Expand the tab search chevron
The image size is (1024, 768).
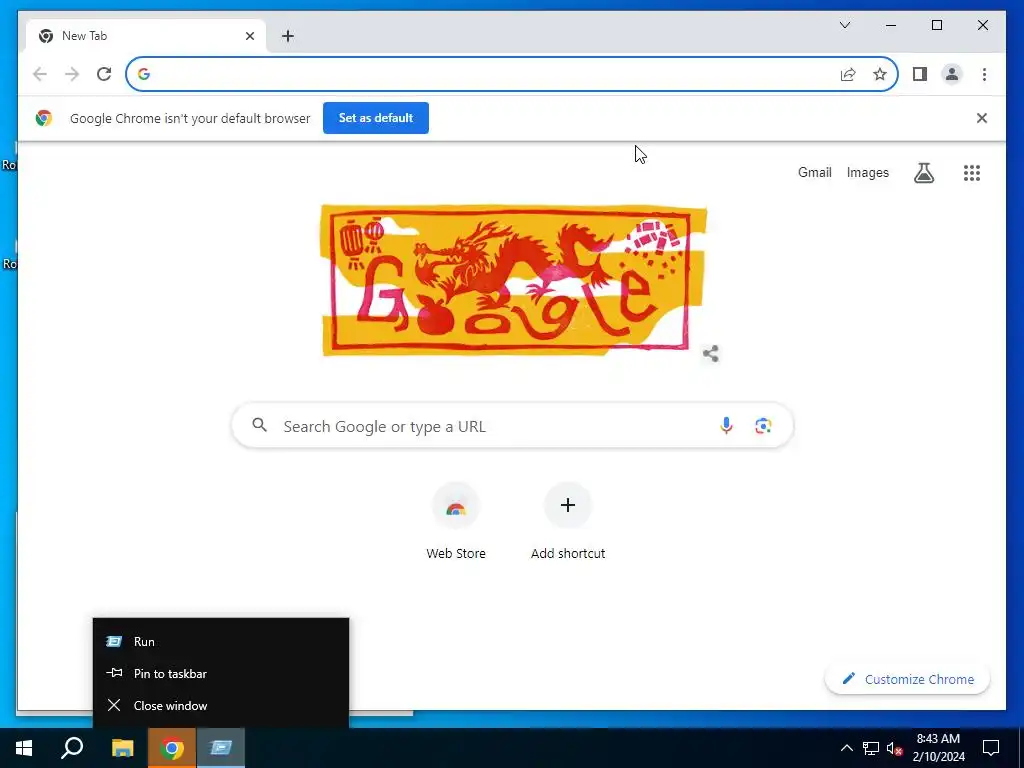click(x=844, y=25)
